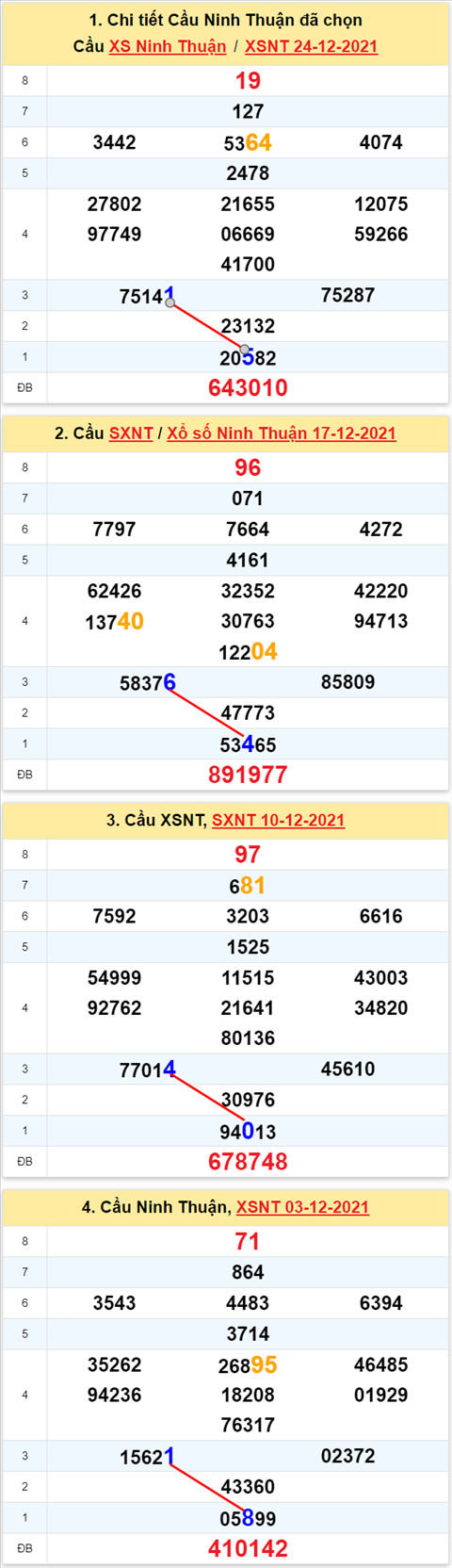The image size is (452, 1568).
Task: Click the red prize number 96
Action: pos(248,467)
